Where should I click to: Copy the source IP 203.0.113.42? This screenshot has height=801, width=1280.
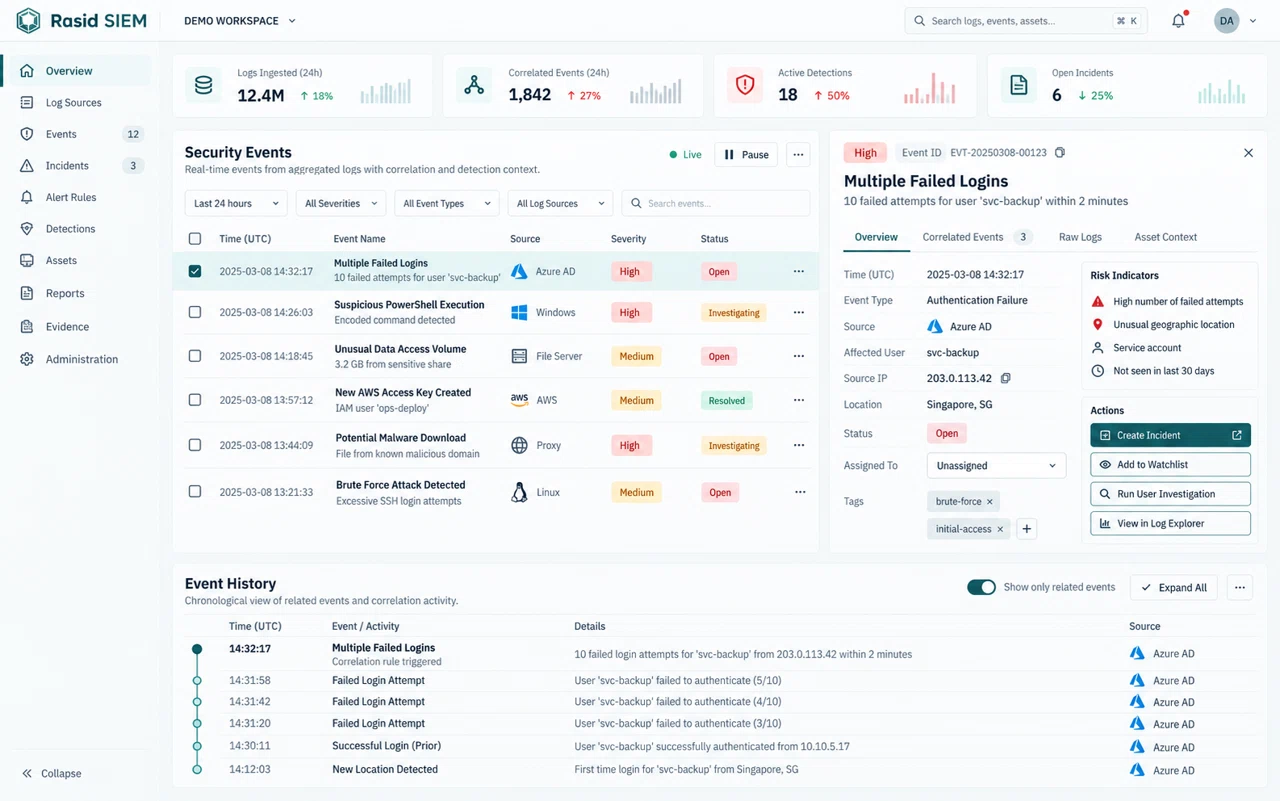[1006, 378]
